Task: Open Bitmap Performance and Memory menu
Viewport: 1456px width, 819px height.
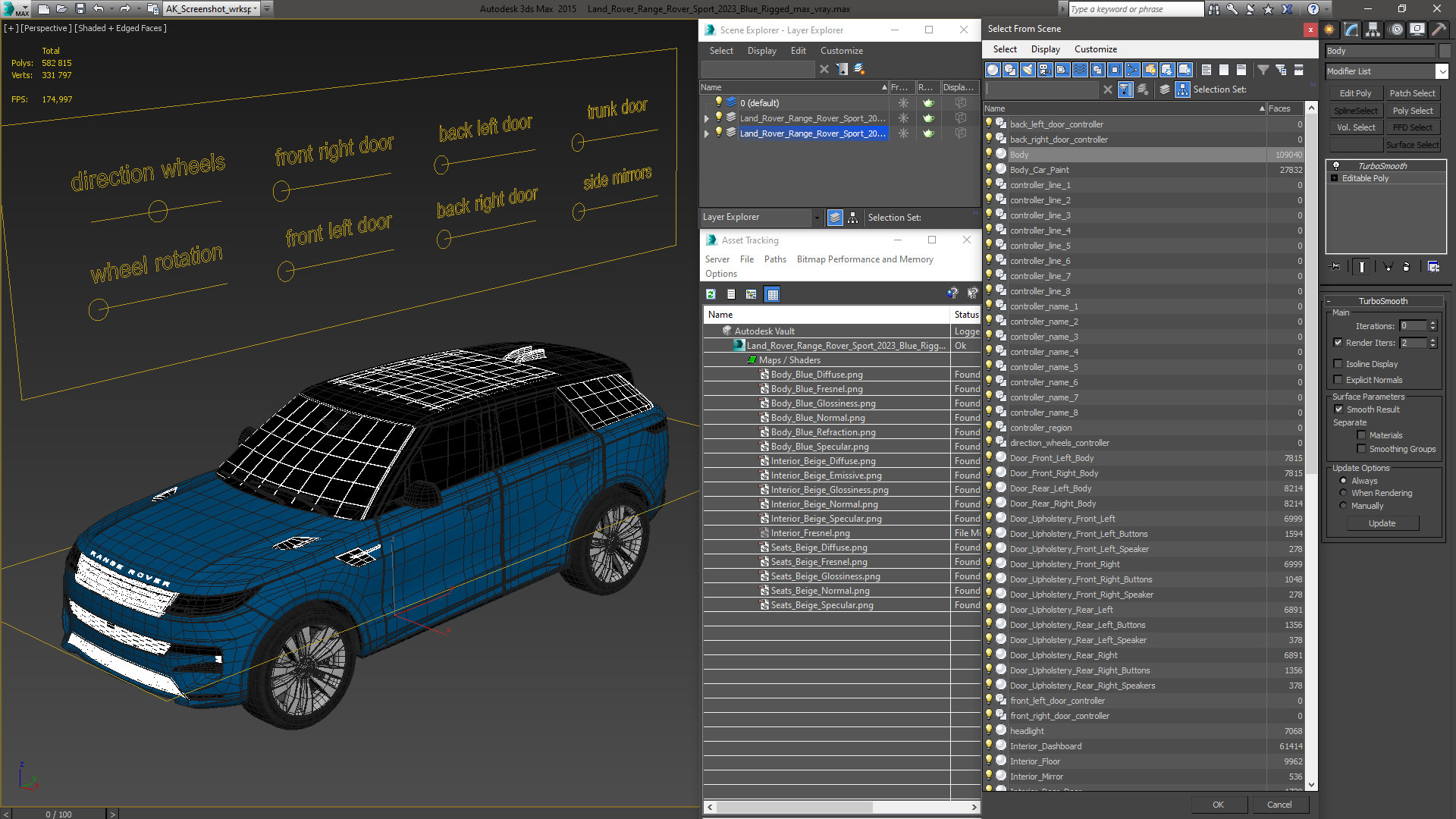Action: tap(864, 259)
